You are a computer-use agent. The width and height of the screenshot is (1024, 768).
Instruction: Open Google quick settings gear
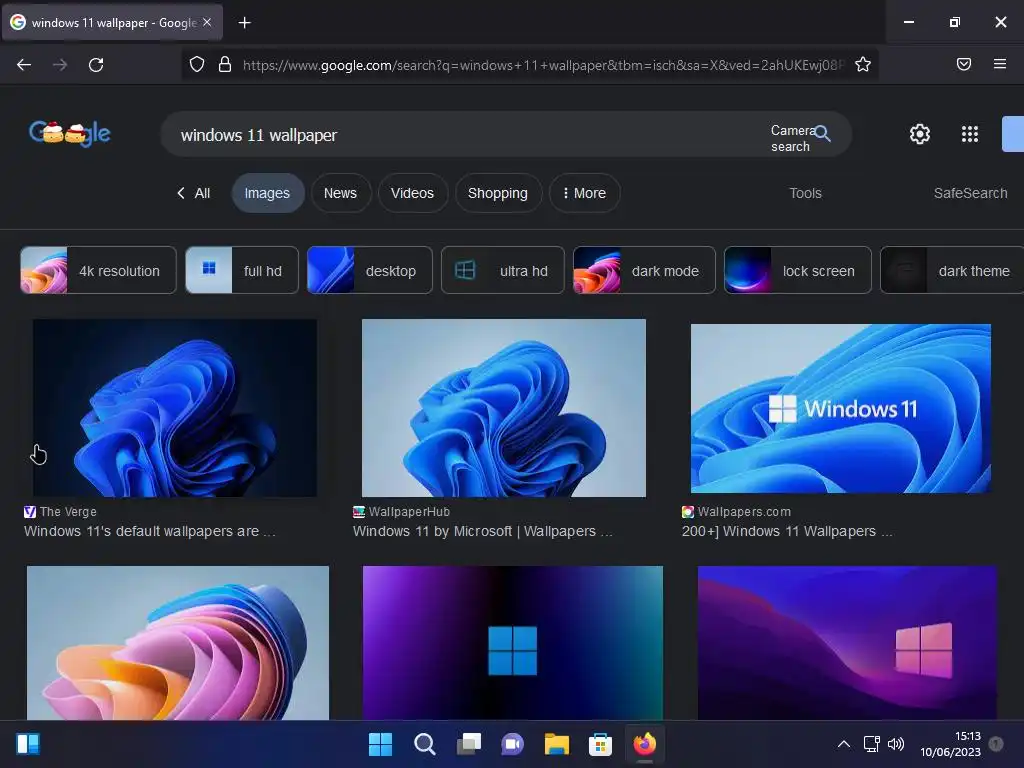click(920, 134)
